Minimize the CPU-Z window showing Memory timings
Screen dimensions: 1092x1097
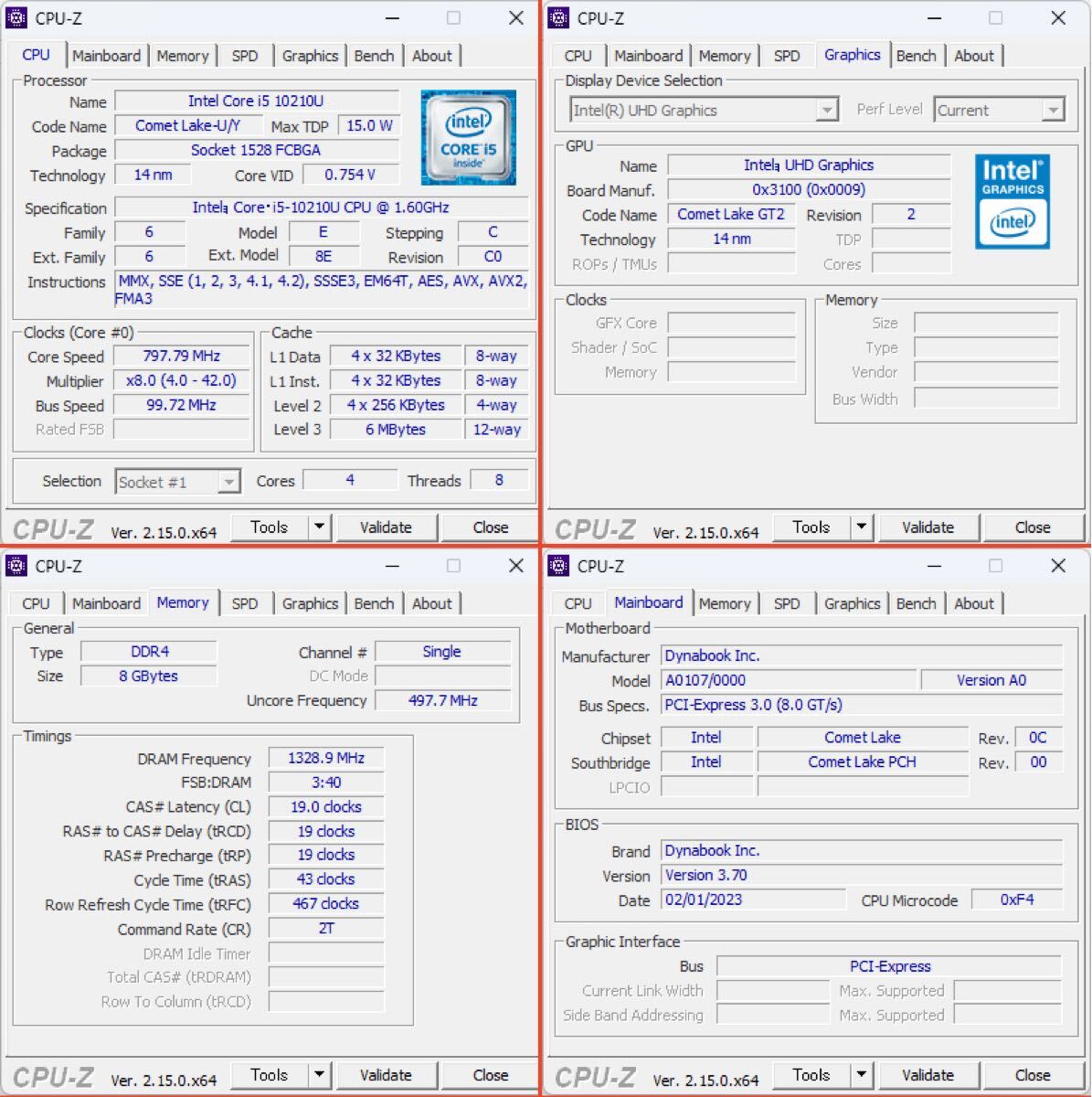pos(392,566)
